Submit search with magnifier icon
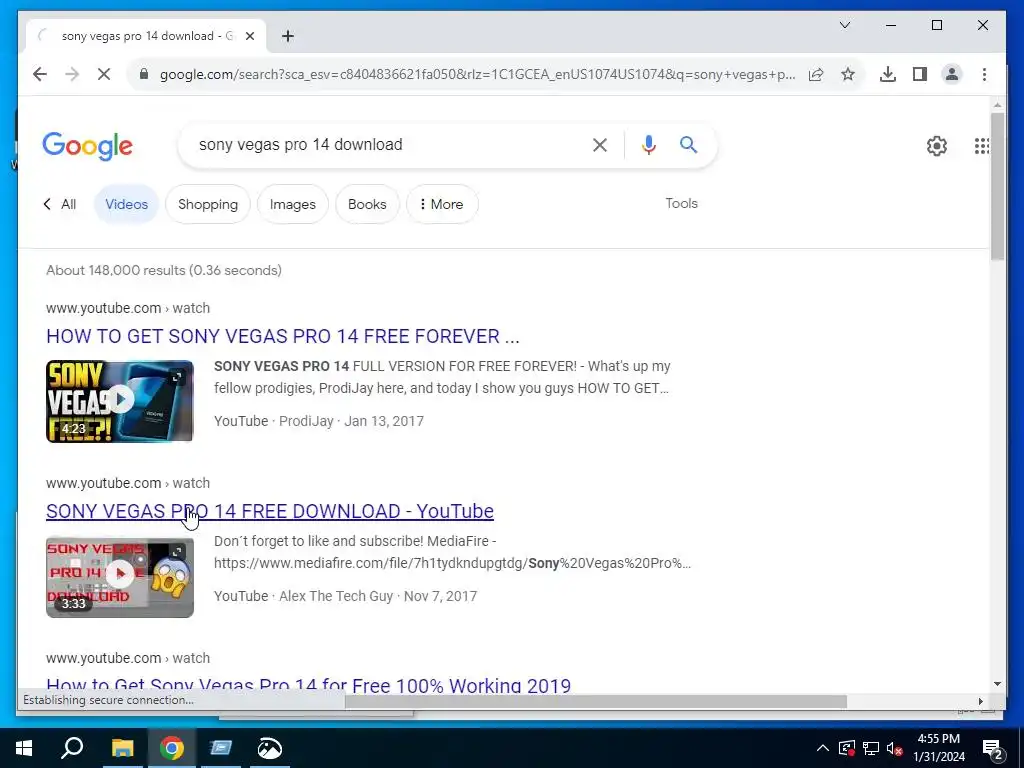The width and height of the screenshot is (1024, 768). coord(688,144)
